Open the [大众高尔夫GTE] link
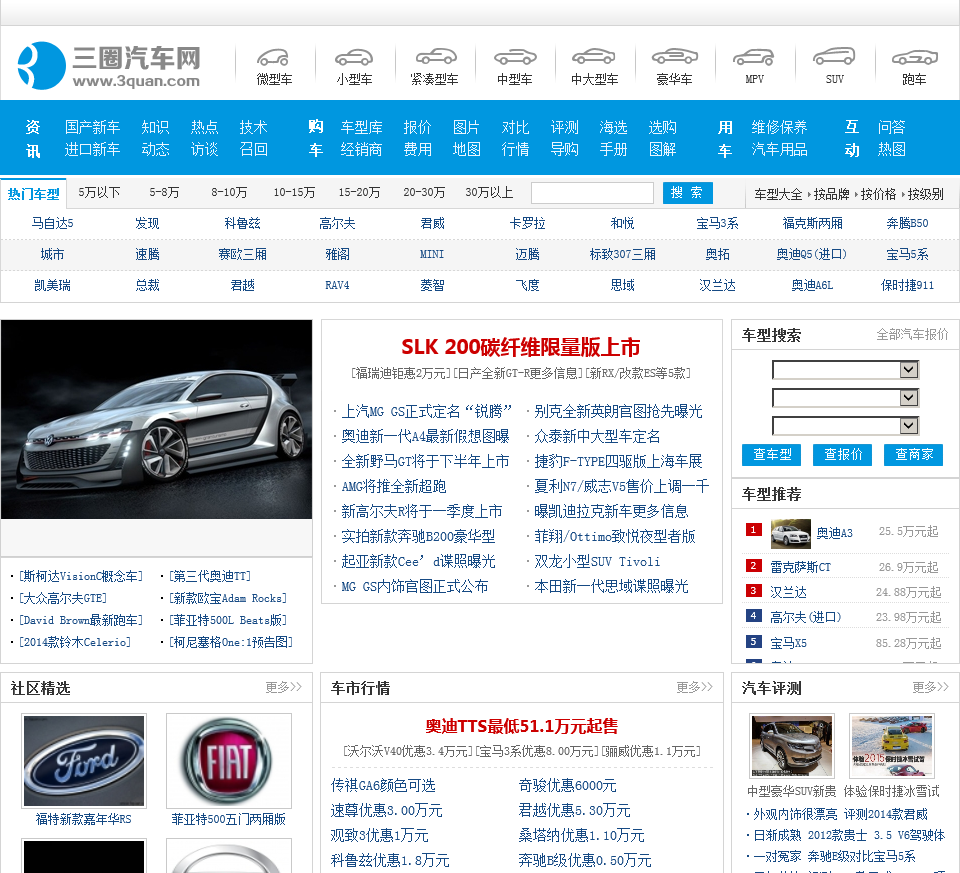The height and width of the screenshot is (873, 960). pos(63,598)
